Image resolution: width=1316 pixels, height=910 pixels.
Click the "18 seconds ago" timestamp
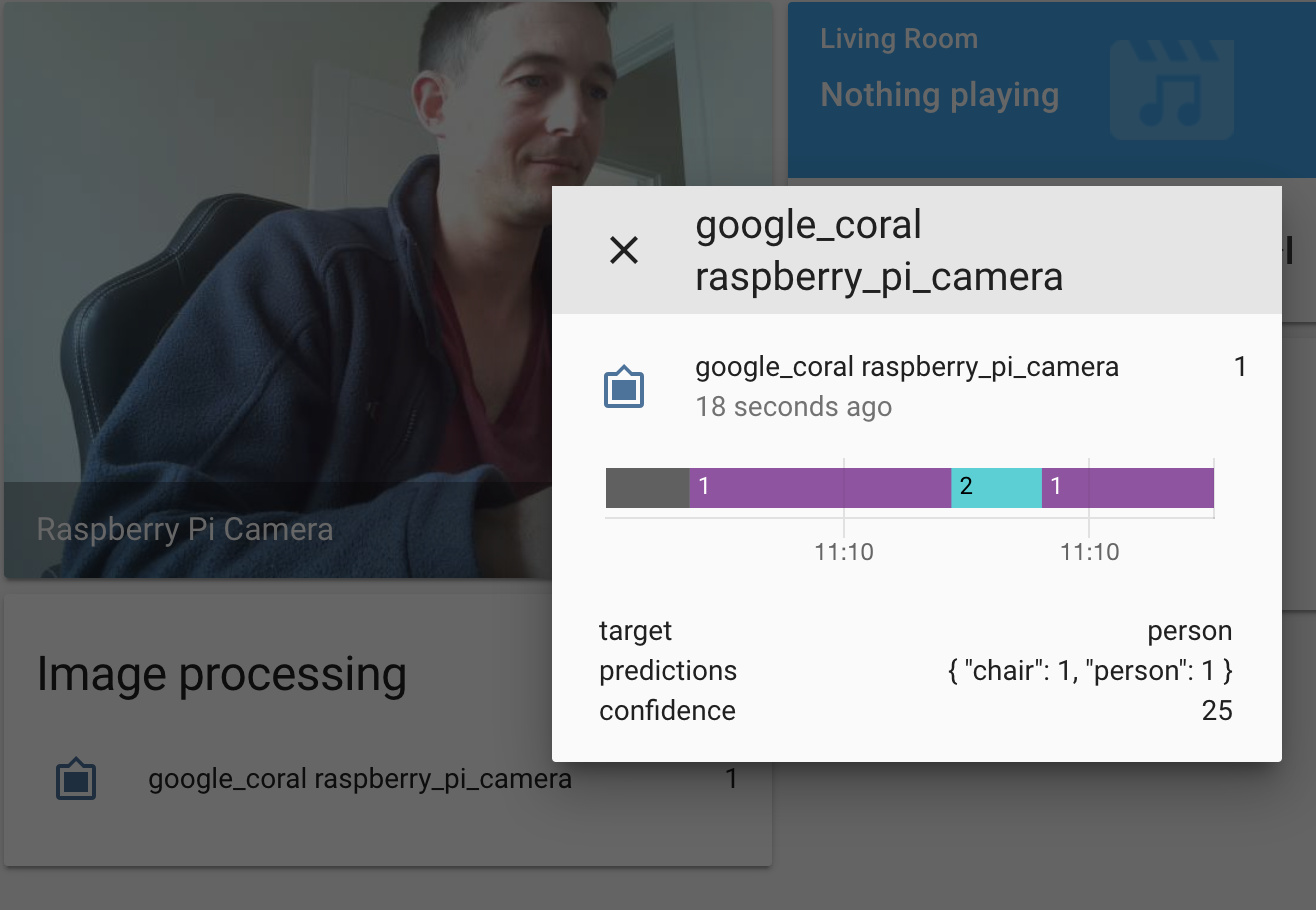point(794,407)
